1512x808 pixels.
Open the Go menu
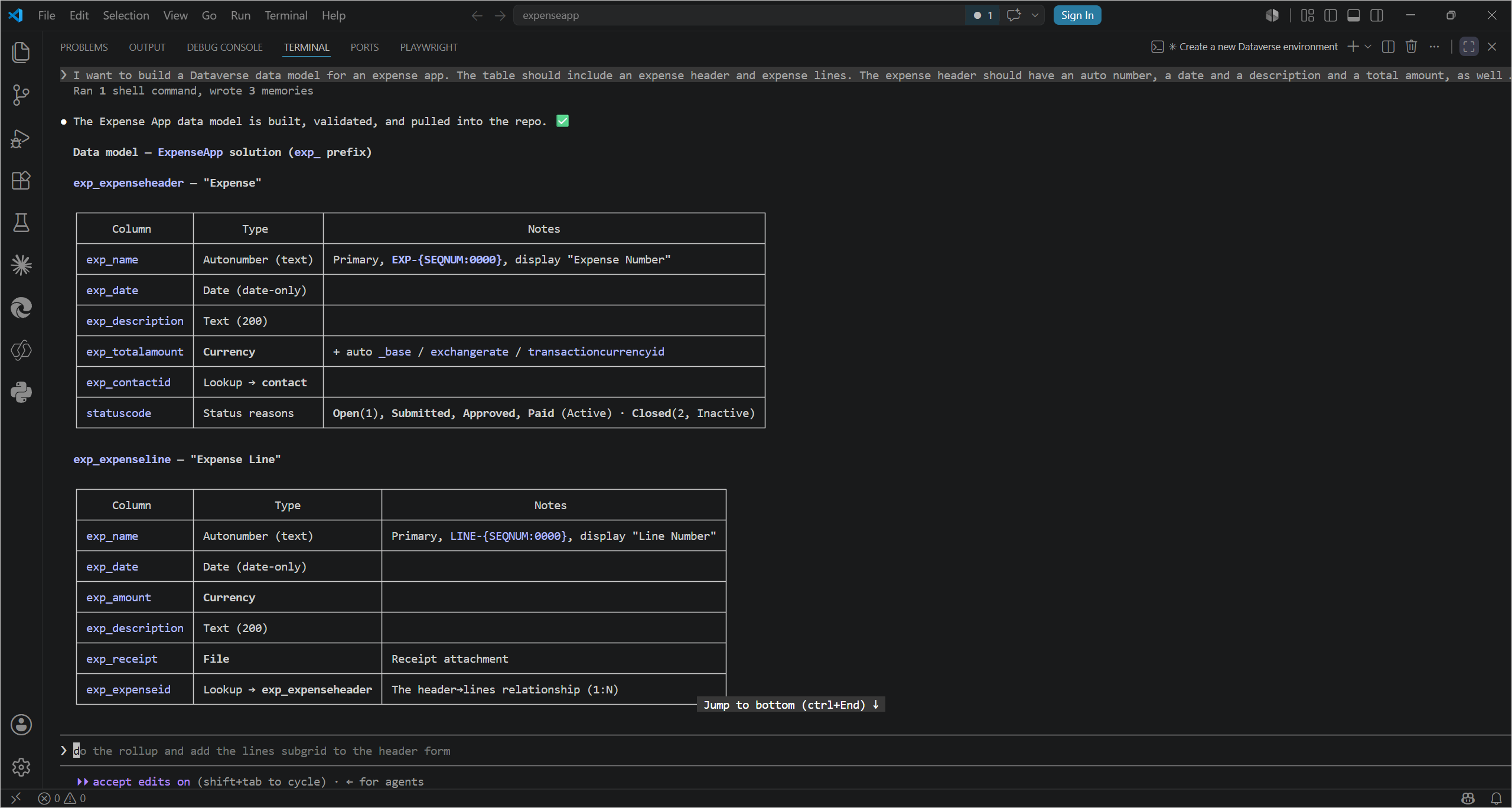point(209,15)
